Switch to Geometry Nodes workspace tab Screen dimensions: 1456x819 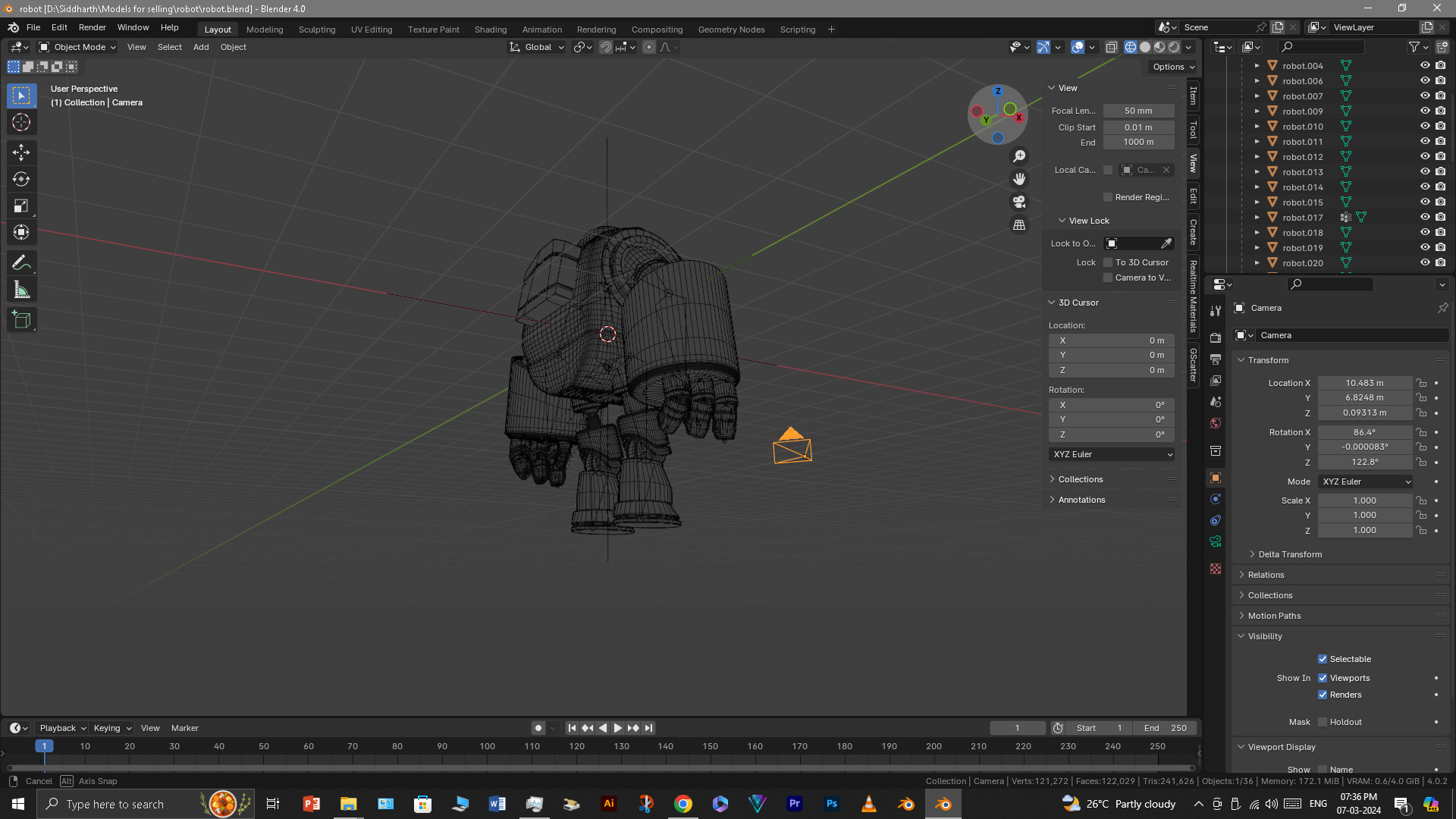tap(731, 30)
